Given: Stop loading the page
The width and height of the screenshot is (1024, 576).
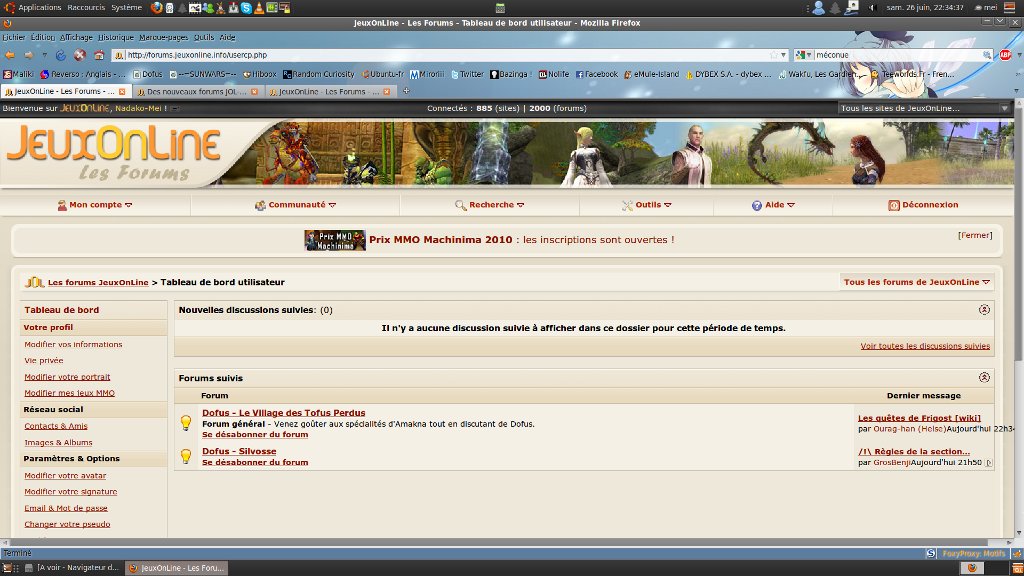Looking at the screenshot, I should (80, 55).
